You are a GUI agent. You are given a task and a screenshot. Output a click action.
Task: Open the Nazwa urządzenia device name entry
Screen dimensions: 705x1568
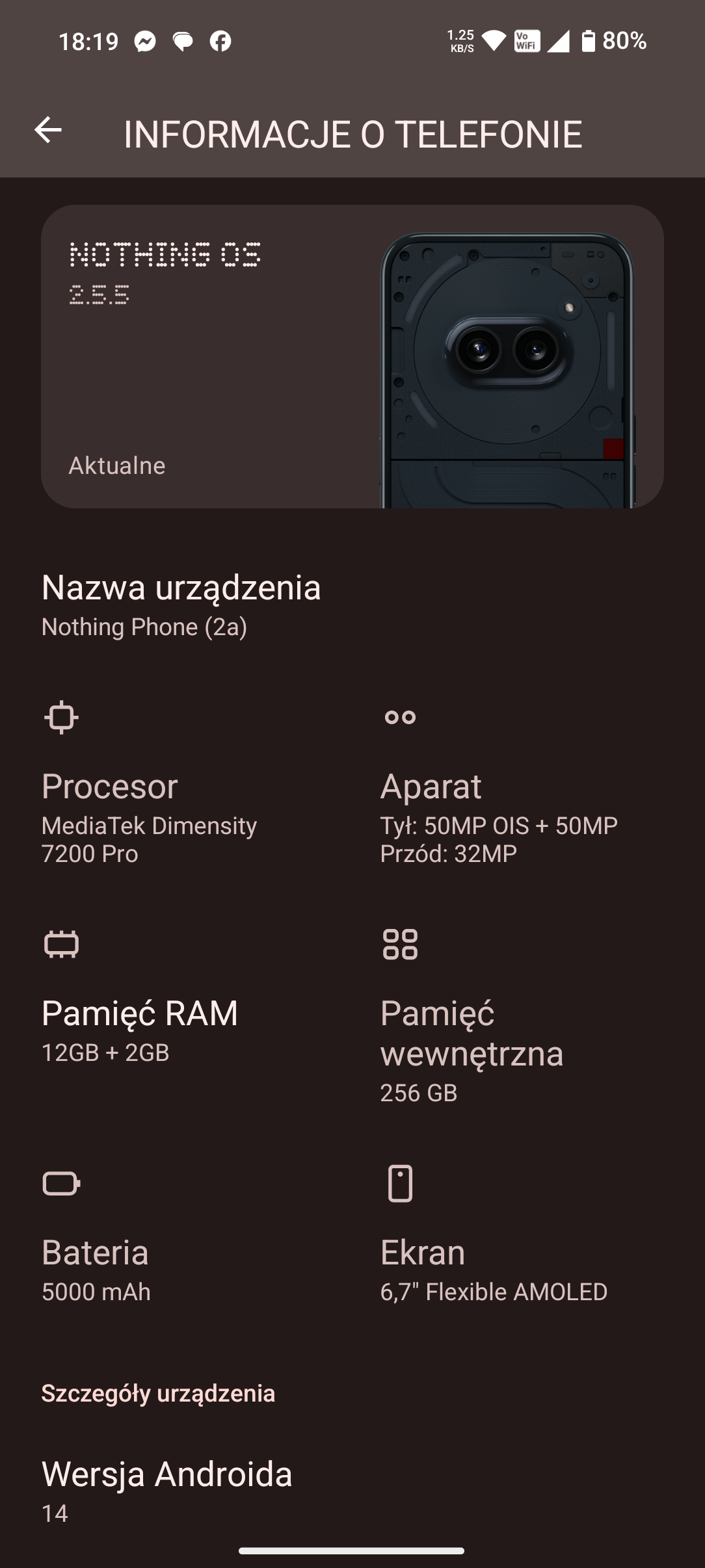click(x=181, y=605)
